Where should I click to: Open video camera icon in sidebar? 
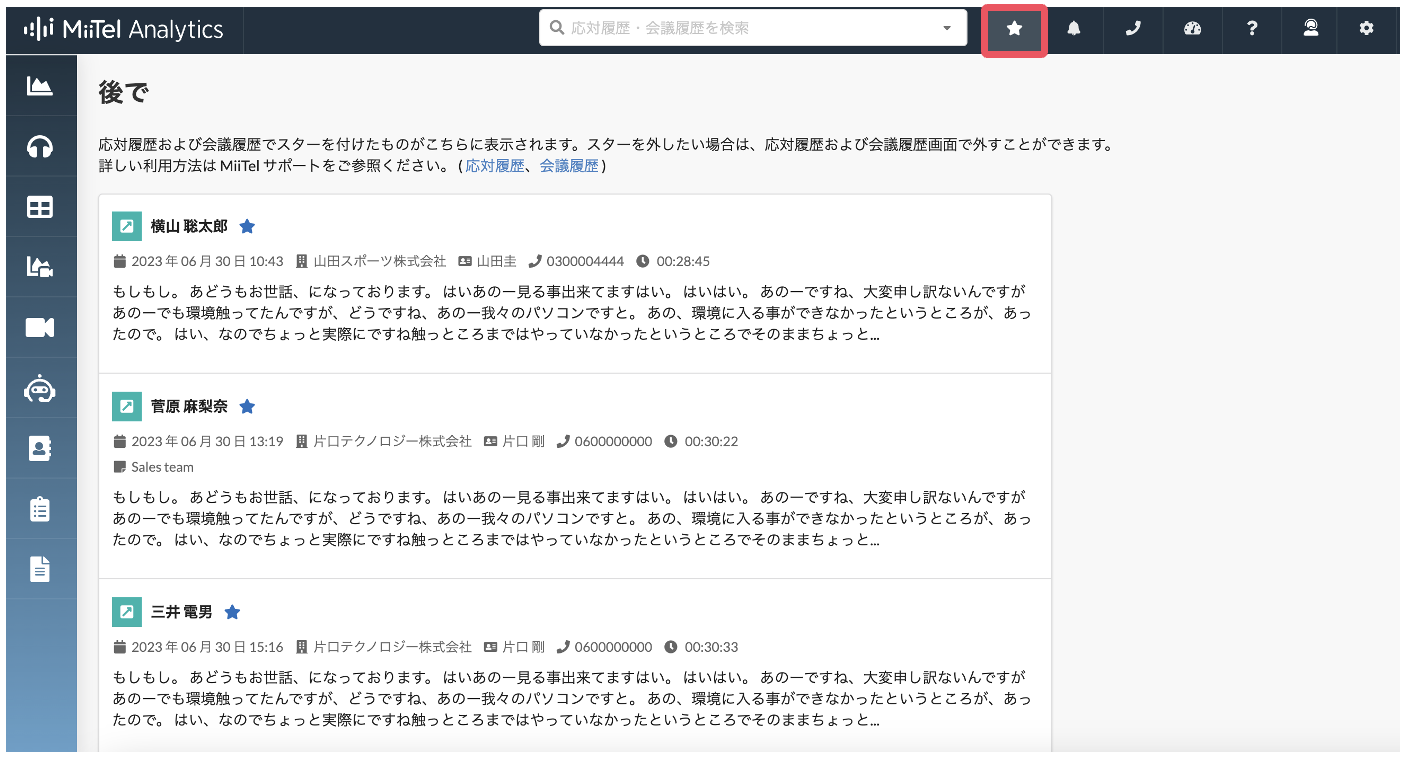click(40, 327)
